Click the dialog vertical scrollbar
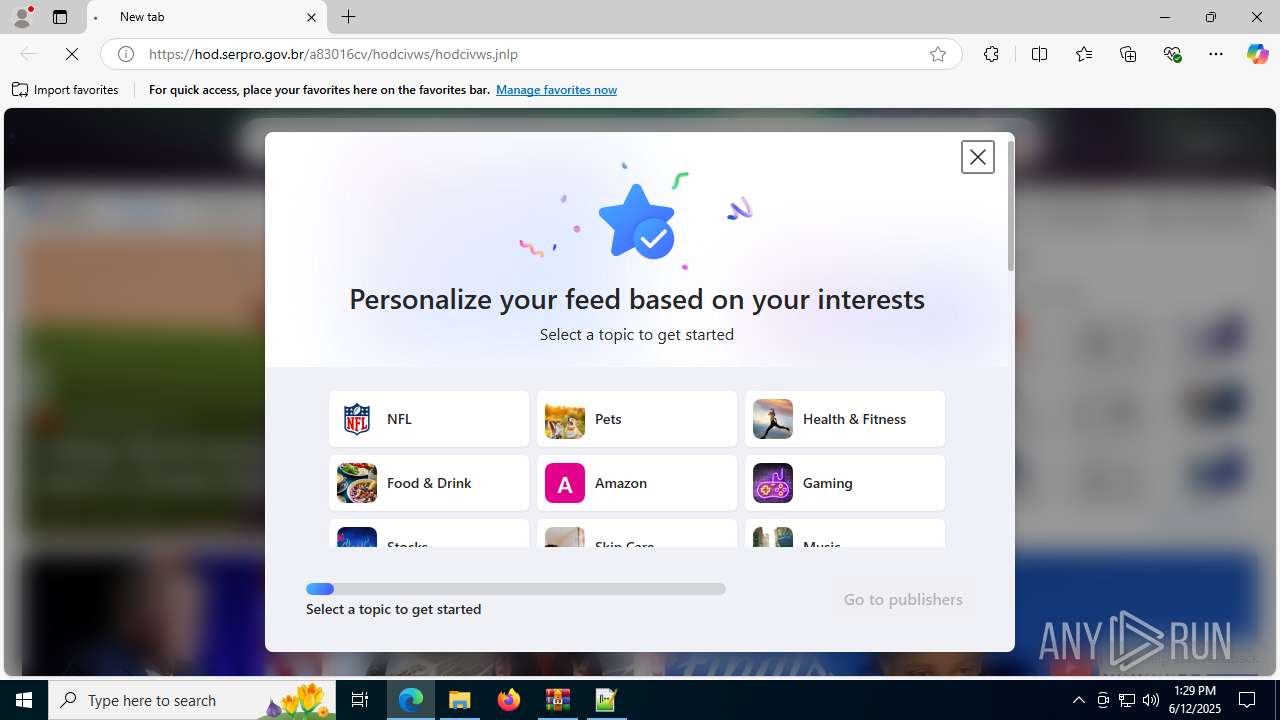The image size is (1280, 720). (x=1011, y=206)
